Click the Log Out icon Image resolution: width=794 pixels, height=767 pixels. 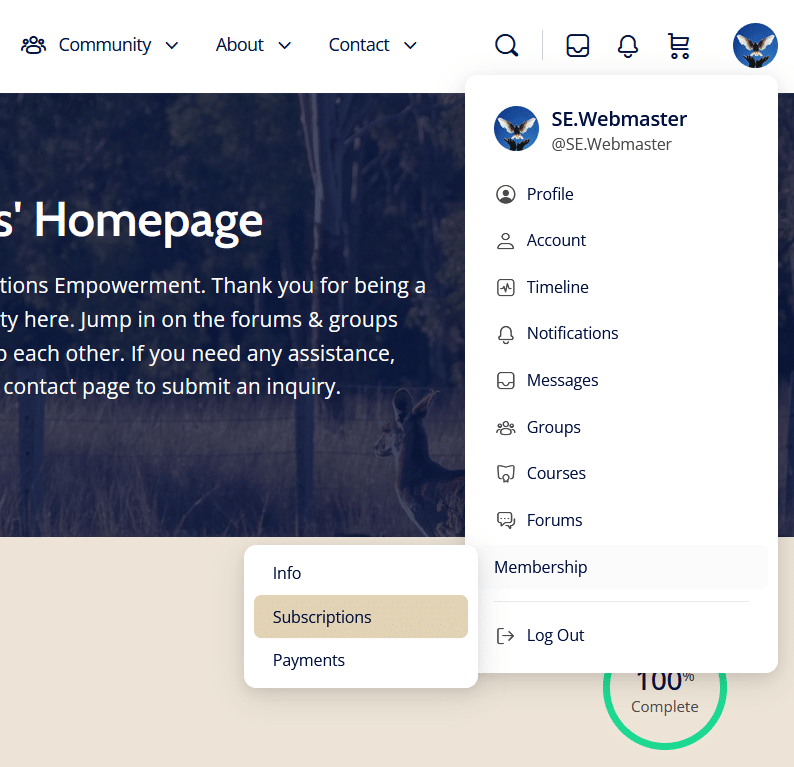[506, 635]
